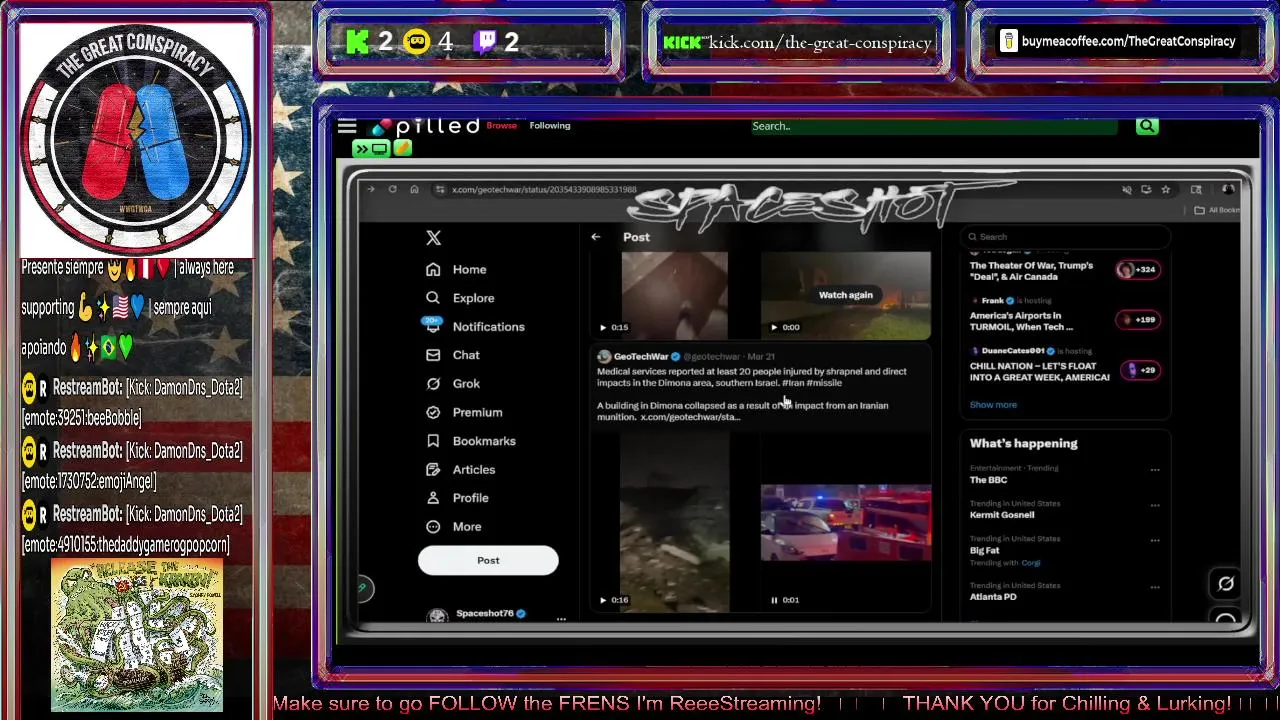Play the 0:15 video
The height and width of the screenshot is (720, 1280).
[x=603, y=327]
